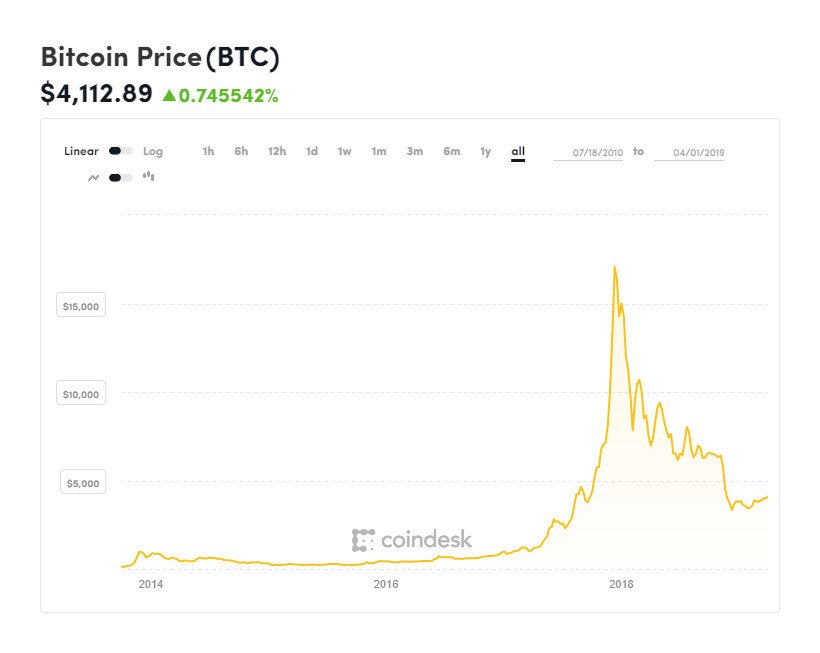Click the start date field 07/18/2010
The height and width of the screenshot is (653, 820).
point(588,152)
